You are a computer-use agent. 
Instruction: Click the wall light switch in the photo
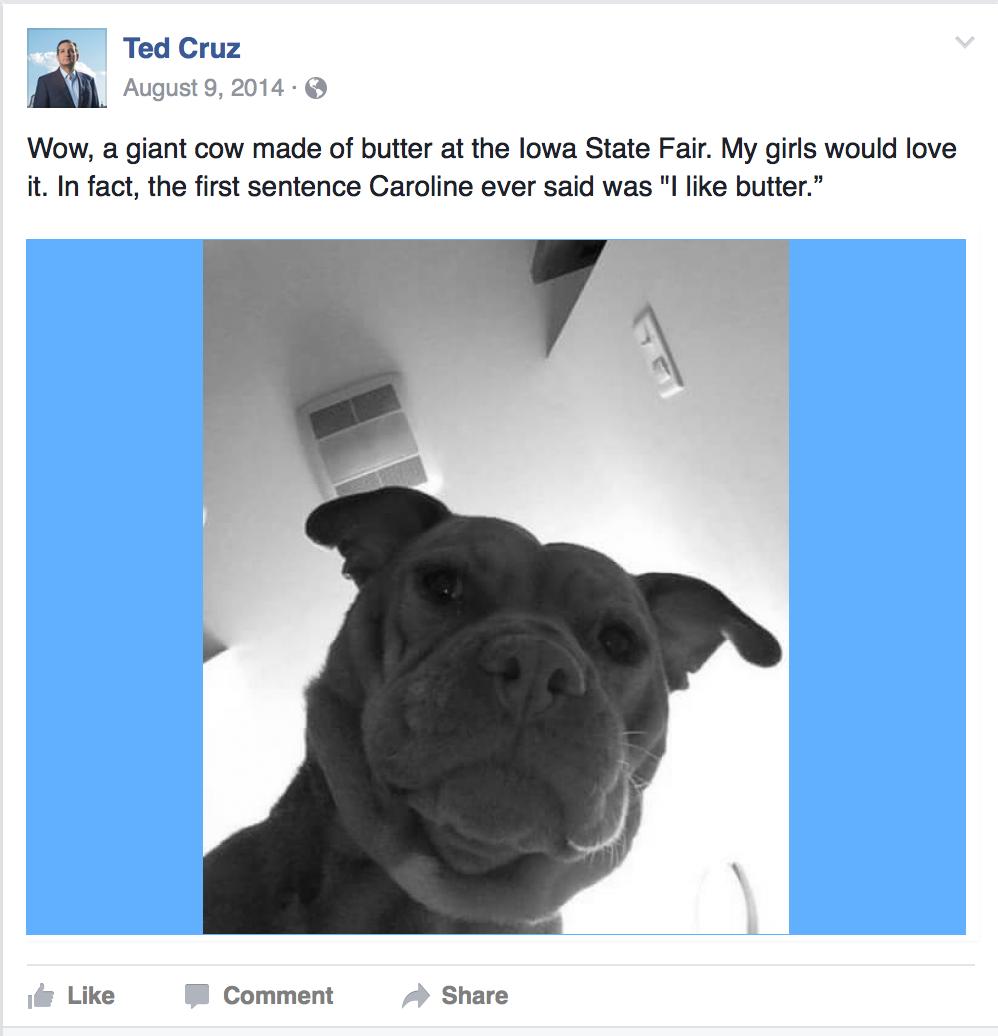tap(658, 351)
